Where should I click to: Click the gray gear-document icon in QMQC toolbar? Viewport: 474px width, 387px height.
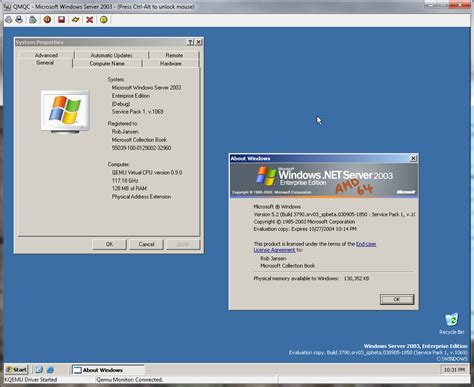tap(33, 20)
